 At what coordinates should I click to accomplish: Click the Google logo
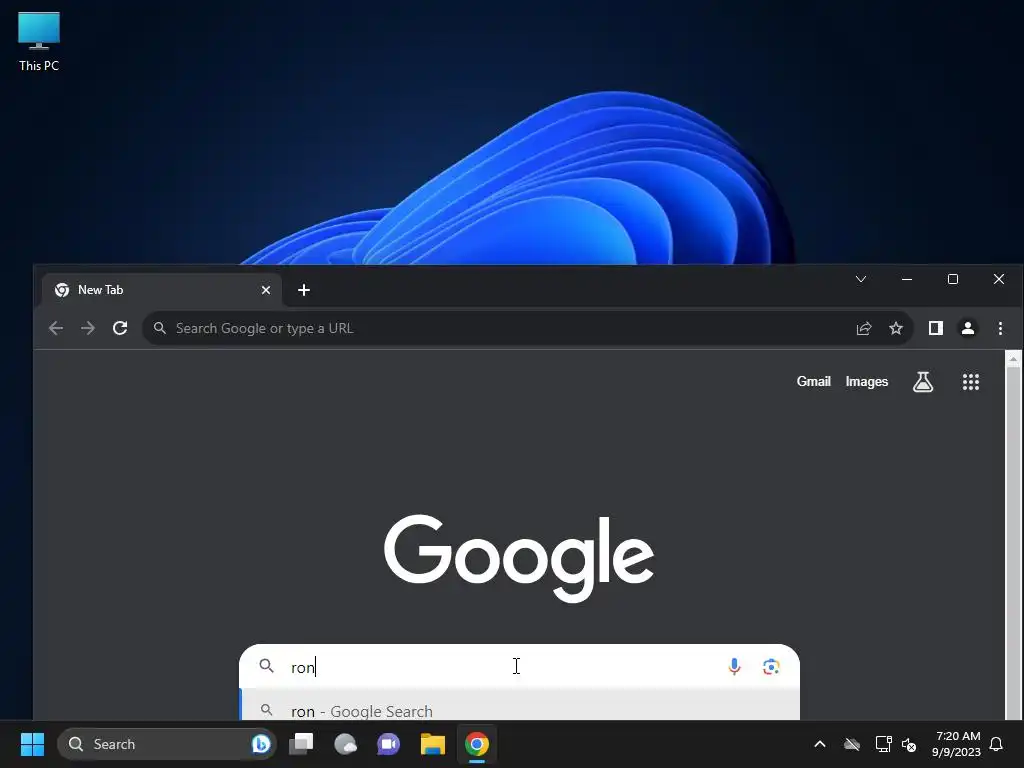(519, 557)
